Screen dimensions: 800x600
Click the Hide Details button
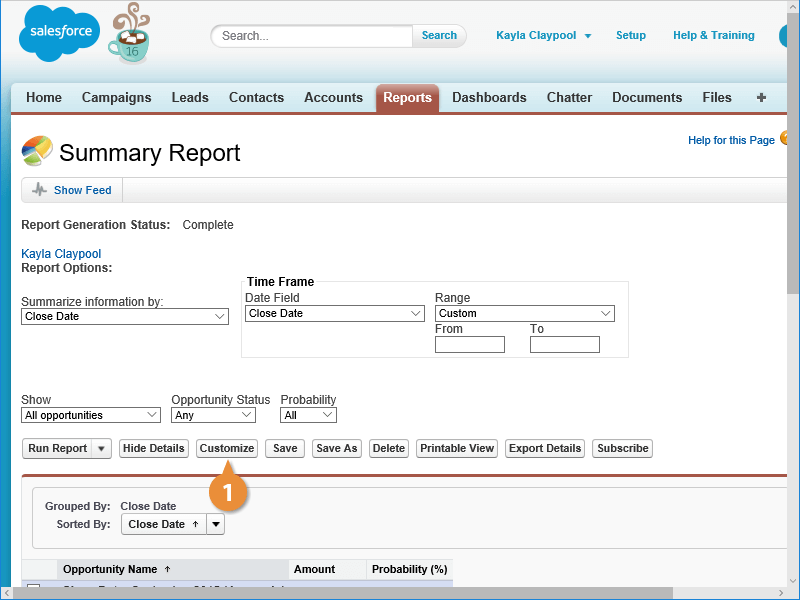click(x=154, y=448)
